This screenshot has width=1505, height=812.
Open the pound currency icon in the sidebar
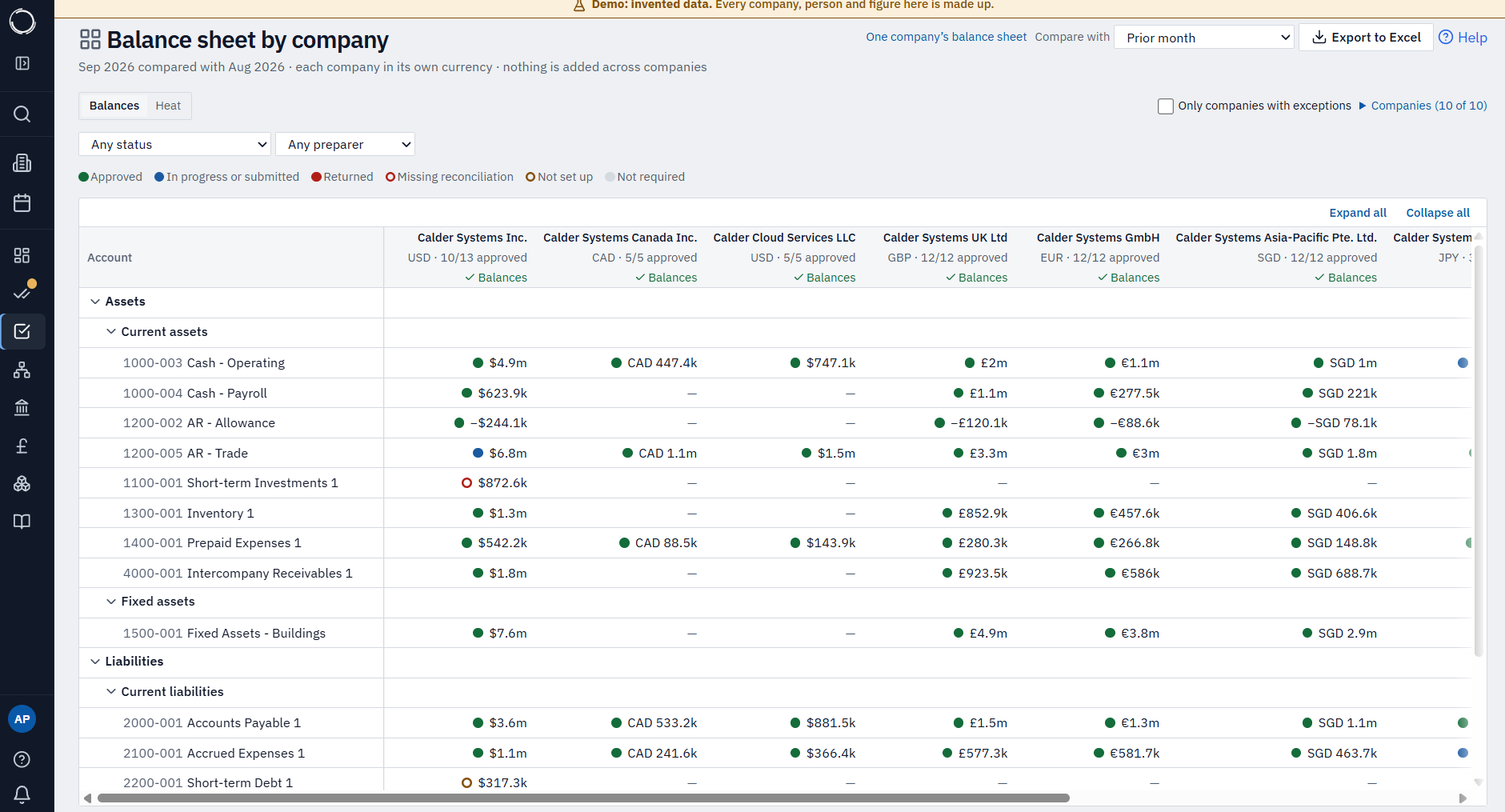click(22, 446)
